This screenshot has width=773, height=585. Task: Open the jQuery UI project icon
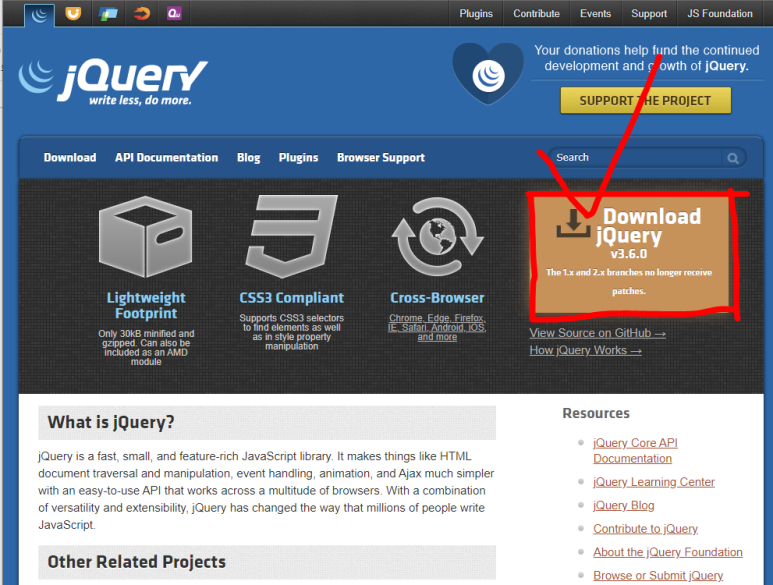(x=73, y=13)
